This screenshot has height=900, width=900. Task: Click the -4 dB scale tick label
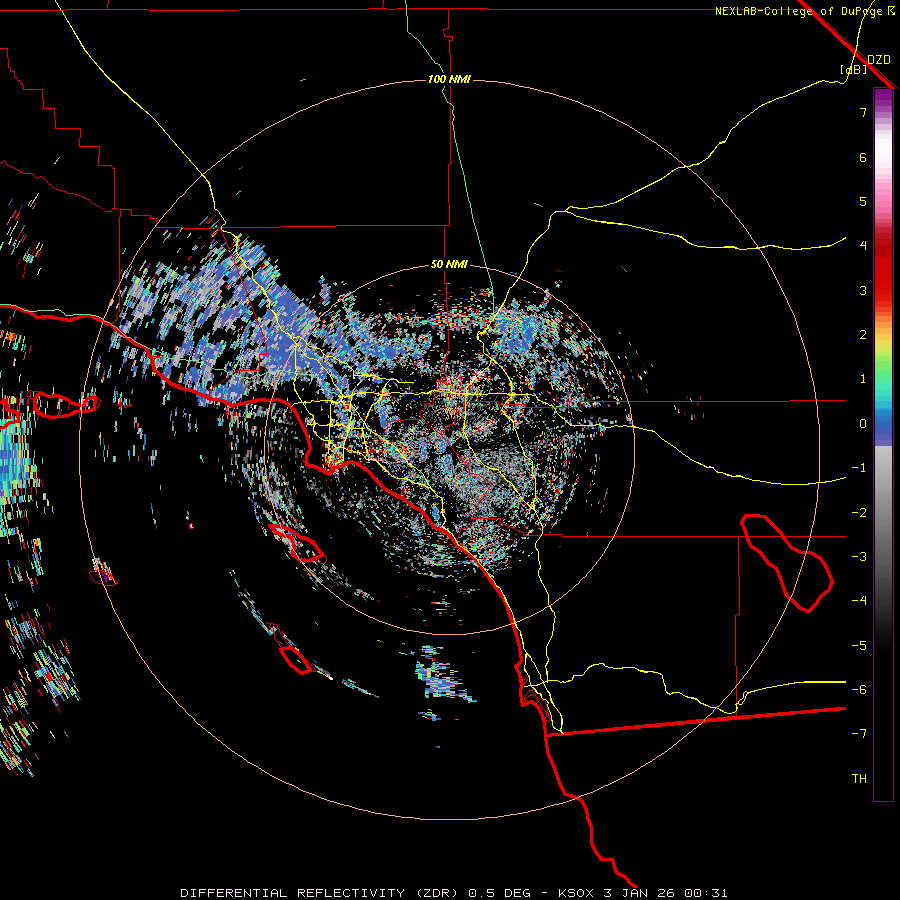[x=859, y=601]
